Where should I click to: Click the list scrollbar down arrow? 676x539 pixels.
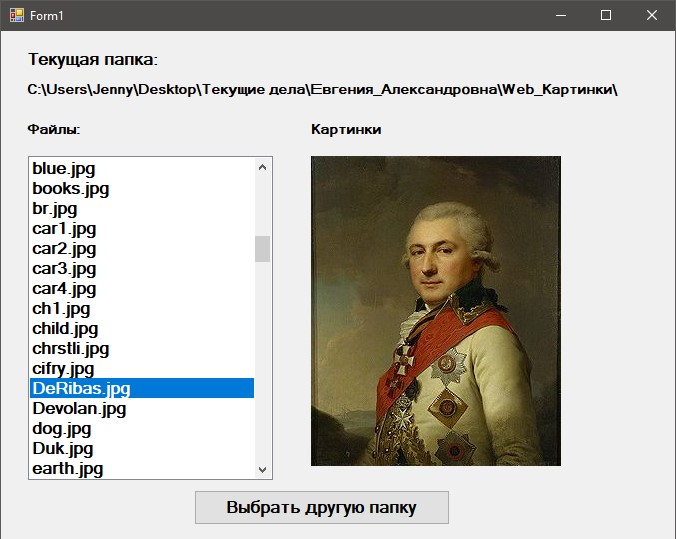263,469
